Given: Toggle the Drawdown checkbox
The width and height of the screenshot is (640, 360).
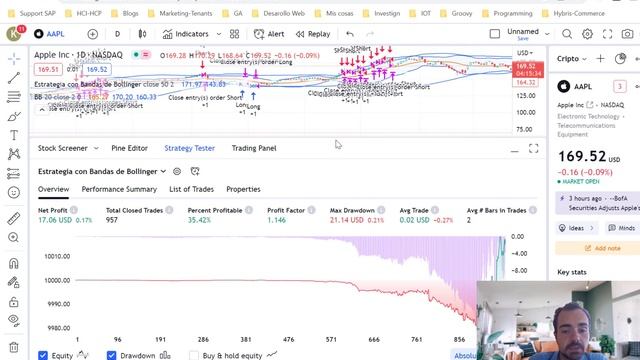Looking at the screenshot, I should (x=111, y=356).
